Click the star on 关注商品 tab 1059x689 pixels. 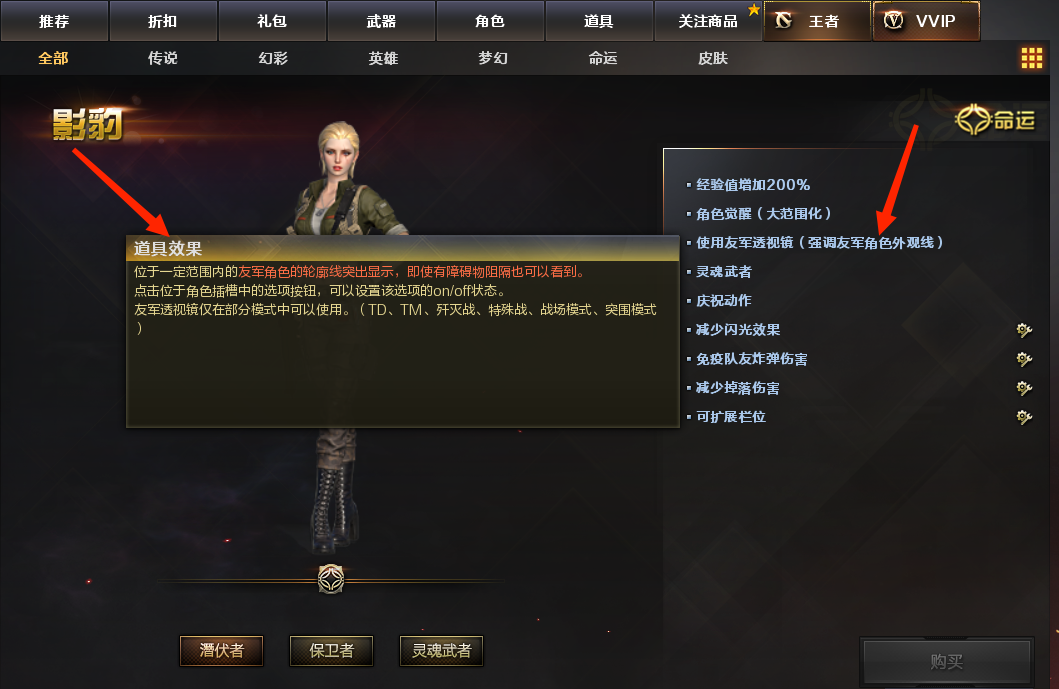tap(754, 9)
